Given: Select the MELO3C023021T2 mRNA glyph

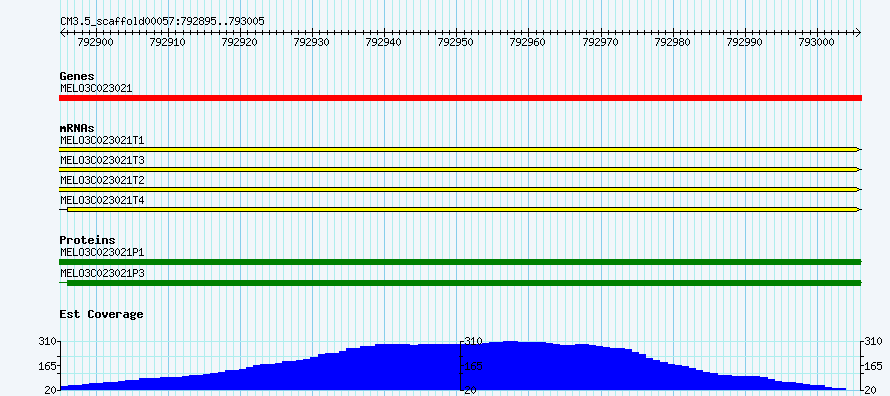Looking at the screenshot, I should (x=460, y=189).
